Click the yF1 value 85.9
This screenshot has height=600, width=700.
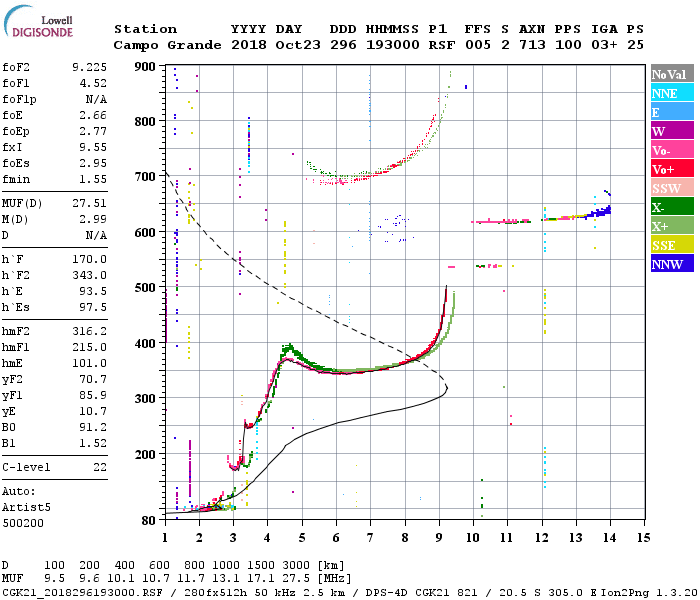93,396
